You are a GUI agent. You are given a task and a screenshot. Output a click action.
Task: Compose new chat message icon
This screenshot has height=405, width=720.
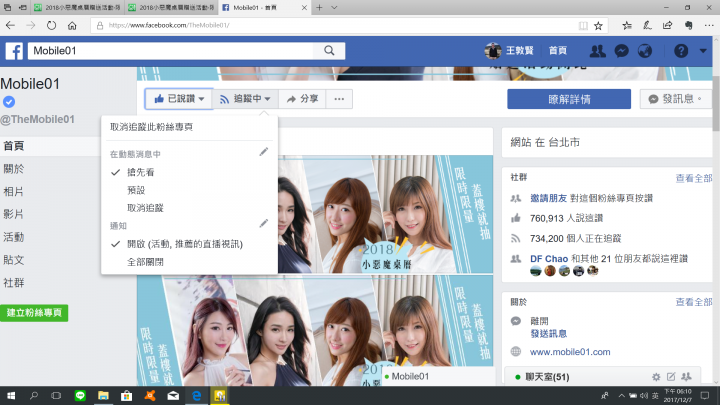pos(671,377)
